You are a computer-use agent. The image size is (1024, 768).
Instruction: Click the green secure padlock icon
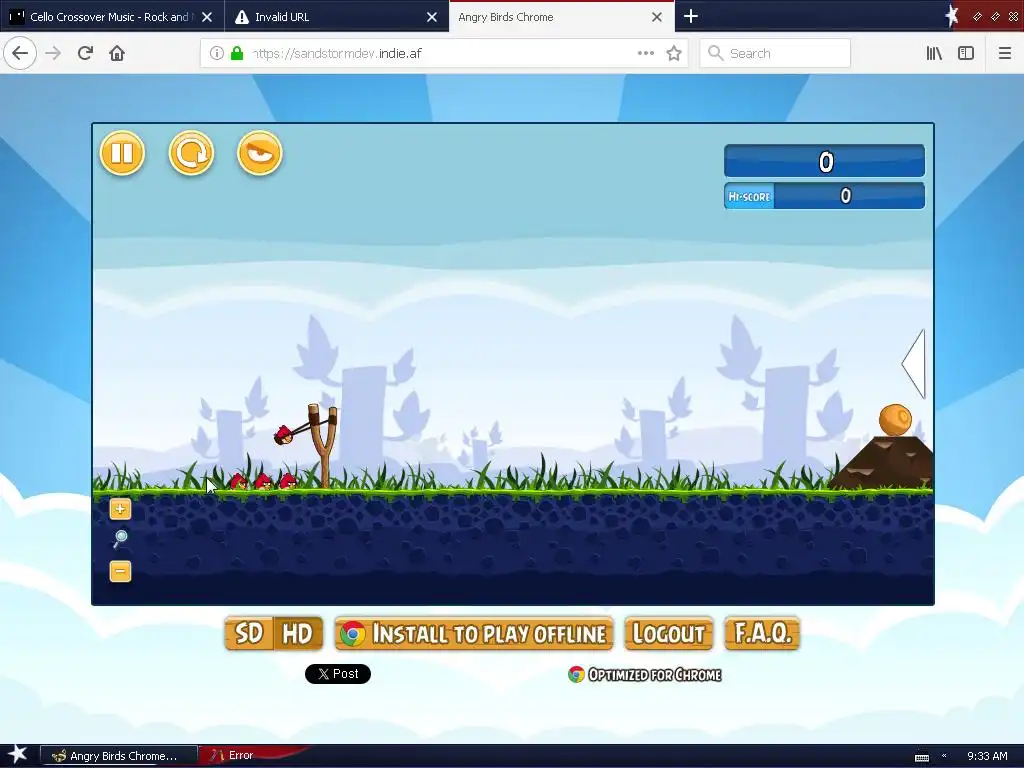coord(237,53)
